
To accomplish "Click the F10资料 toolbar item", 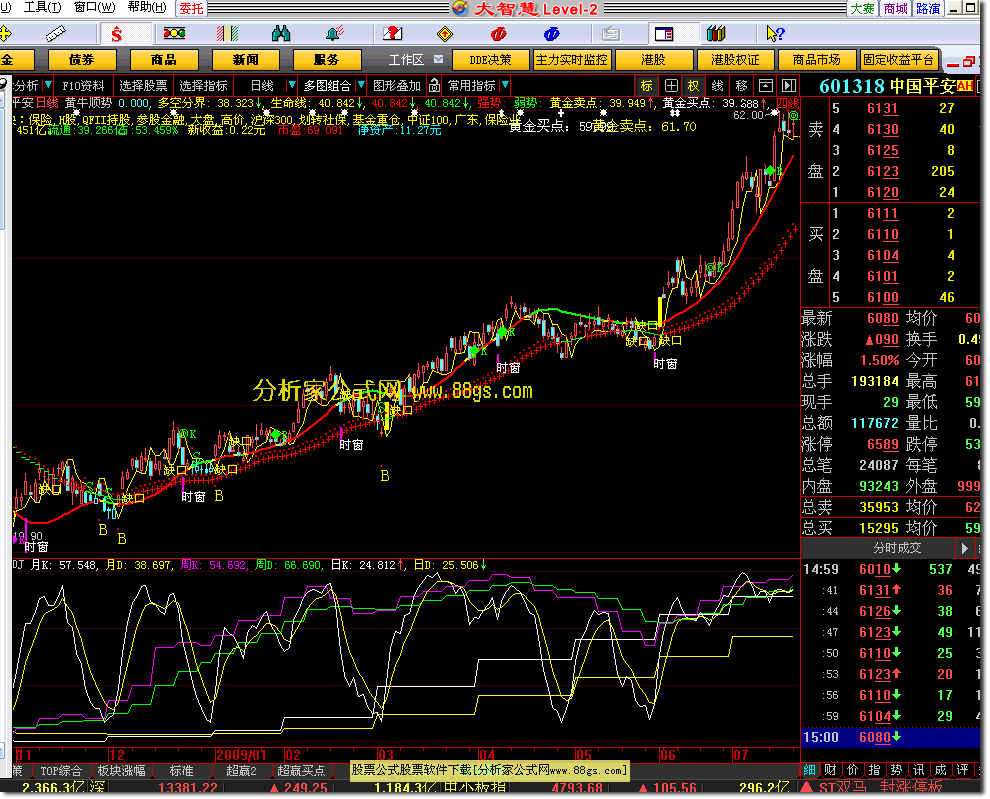I will coord(83,85).
